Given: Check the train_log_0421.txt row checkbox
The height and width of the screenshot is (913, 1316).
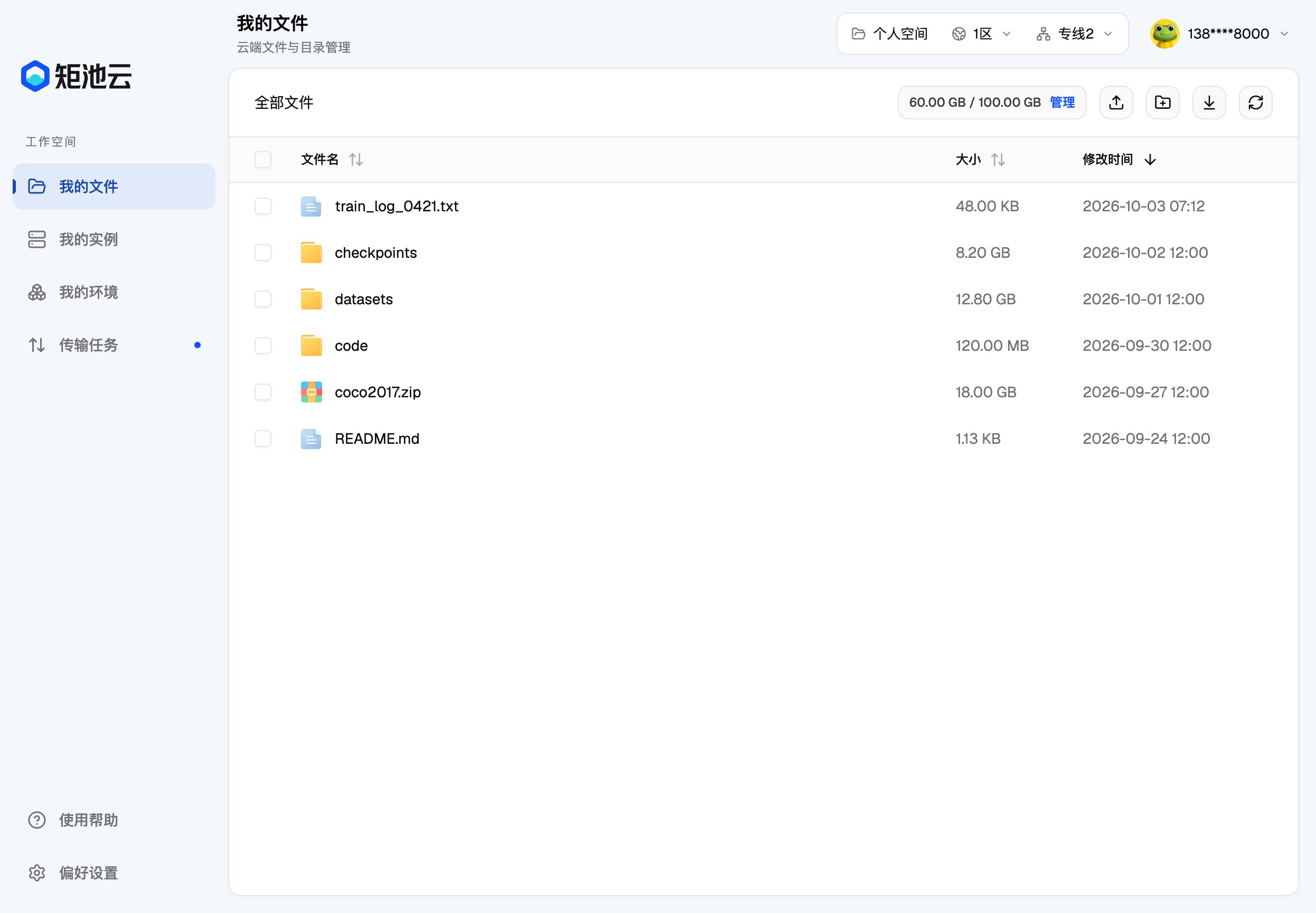Looking at the screenshot, I should coord(263,206).
